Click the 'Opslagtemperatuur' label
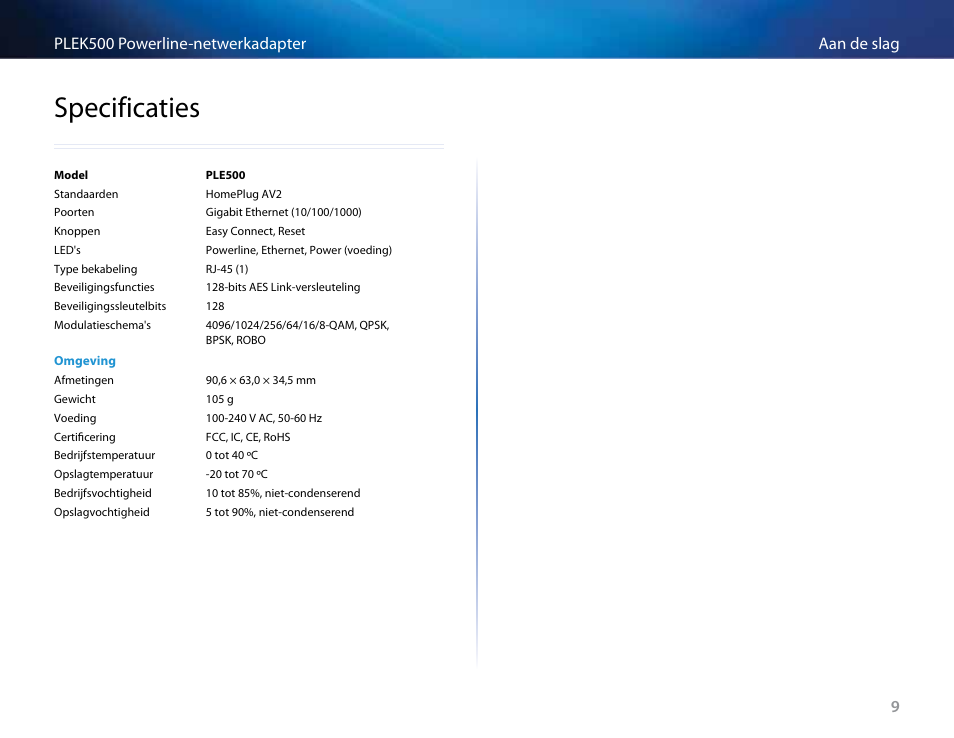This screenshot has width=954, height=738. [103, 474]
